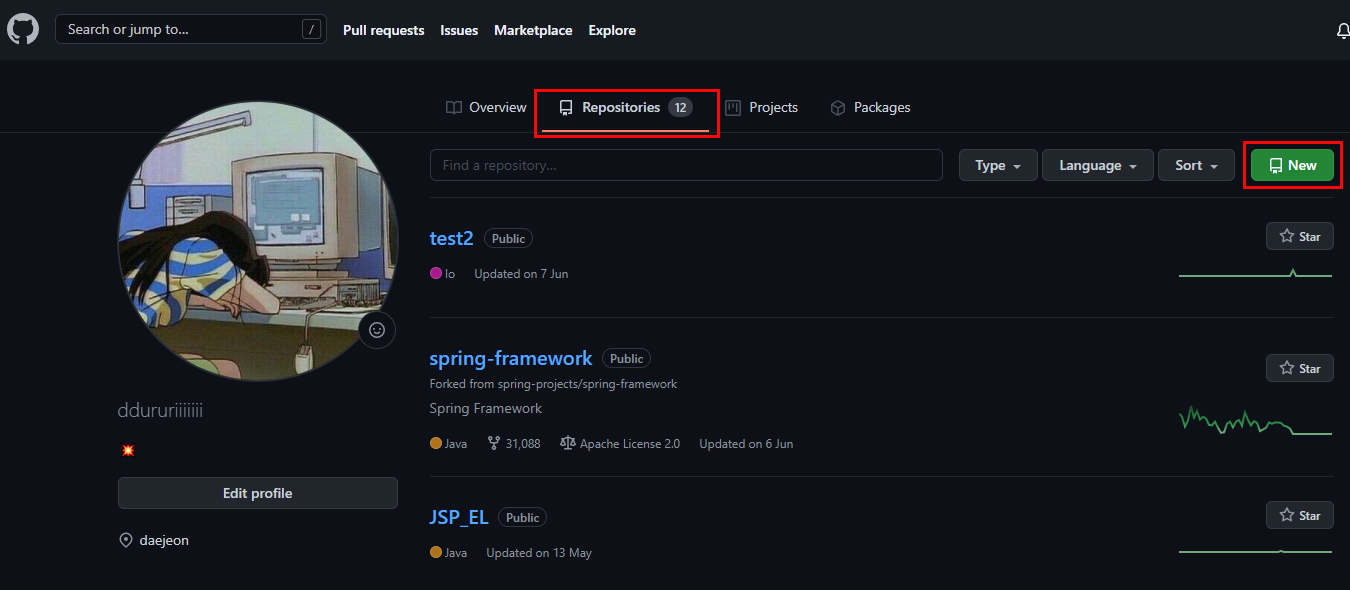
Task: Switch to the Packages tab
Action: [870, 107]
